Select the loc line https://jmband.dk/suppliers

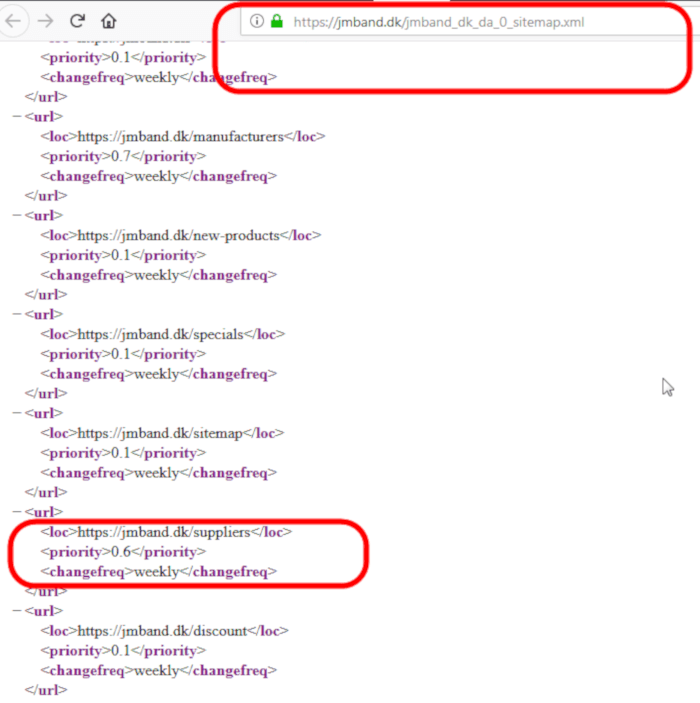166,532
